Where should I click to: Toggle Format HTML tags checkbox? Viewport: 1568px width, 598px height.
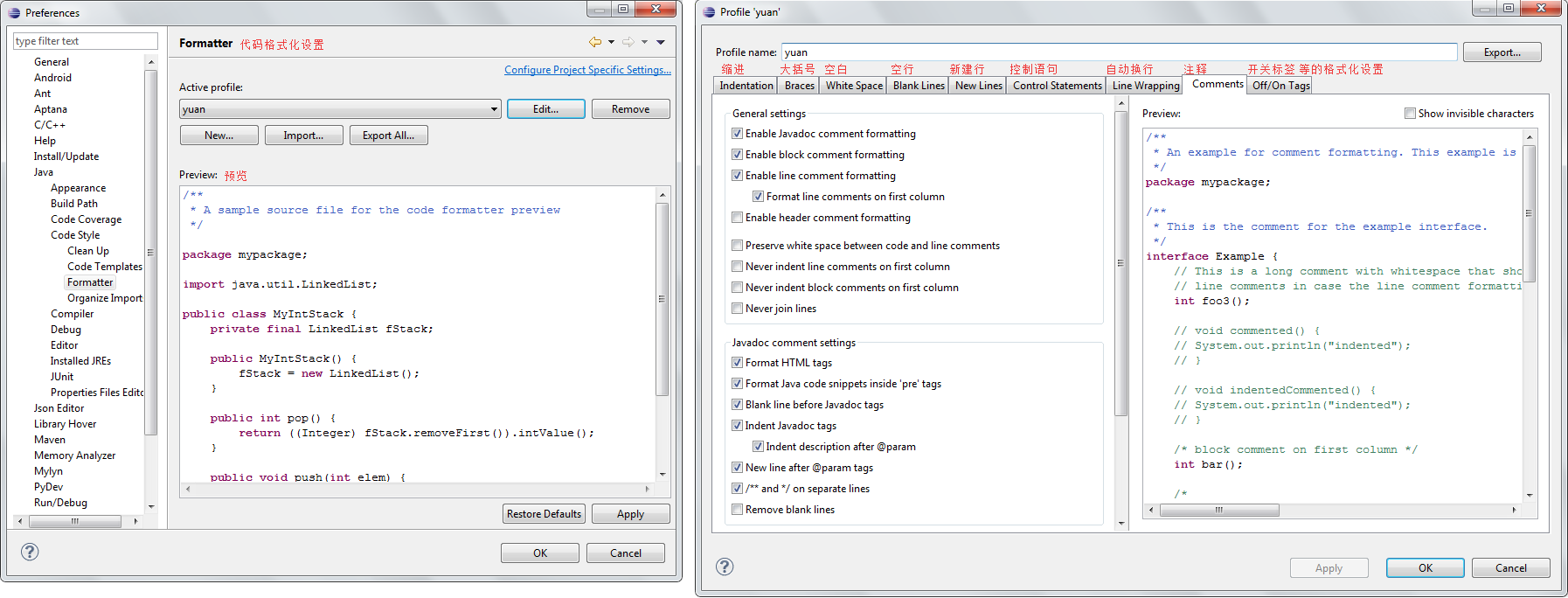click(x=738, y=363)
